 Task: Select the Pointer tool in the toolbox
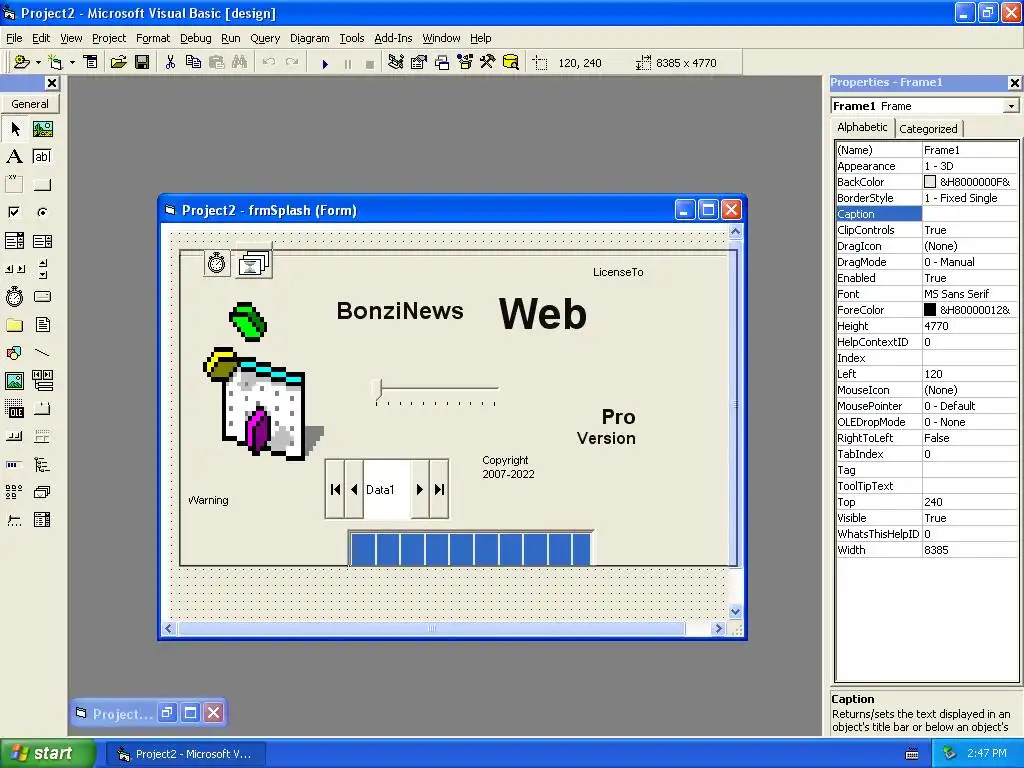15,129
